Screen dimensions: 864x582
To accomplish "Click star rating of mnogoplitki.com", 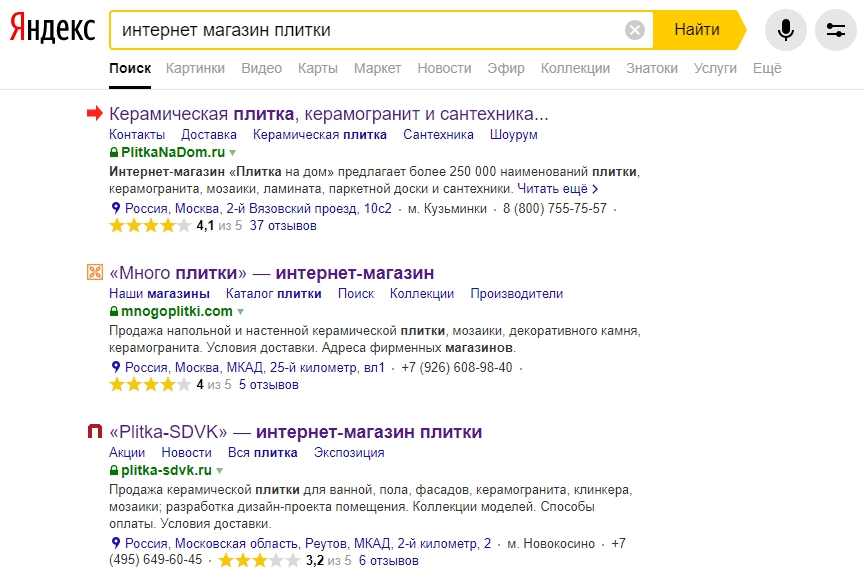I will 150,384.
